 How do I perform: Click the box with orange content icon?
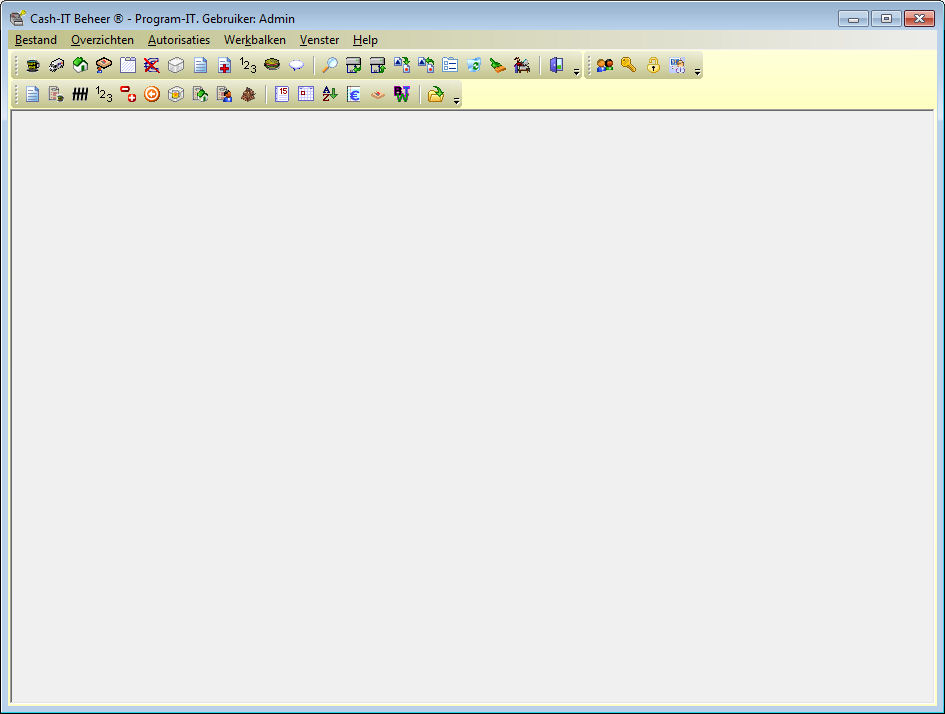(x=176, y=94)
